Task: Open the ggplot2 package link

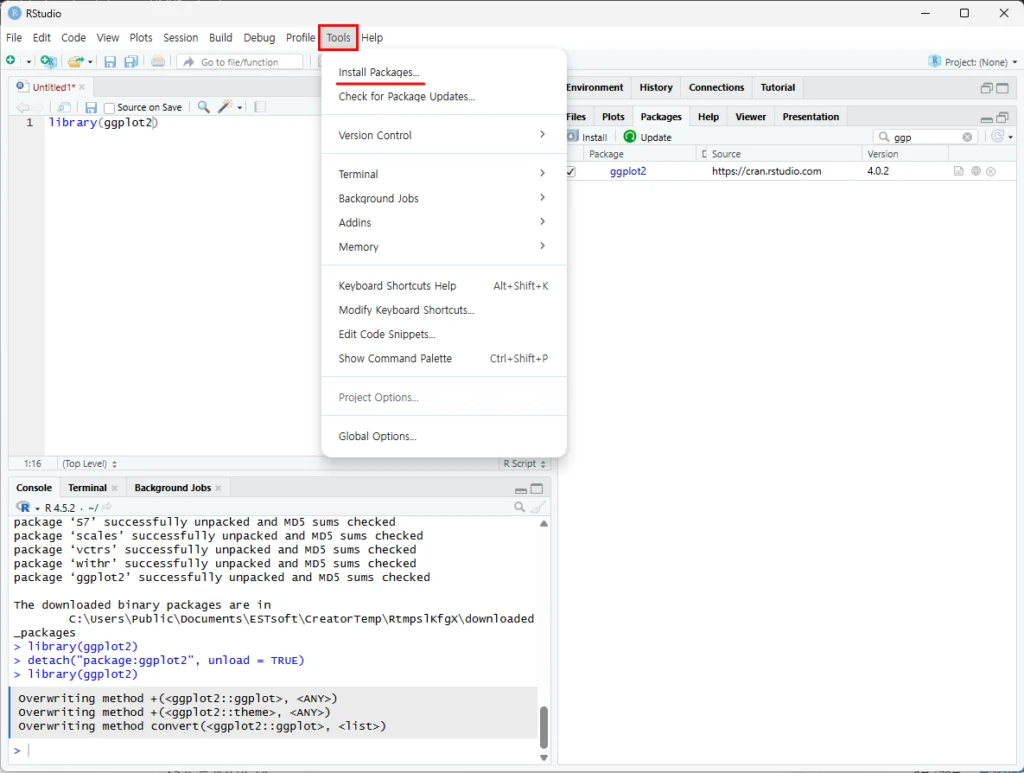Action: [x=628, y=172]
